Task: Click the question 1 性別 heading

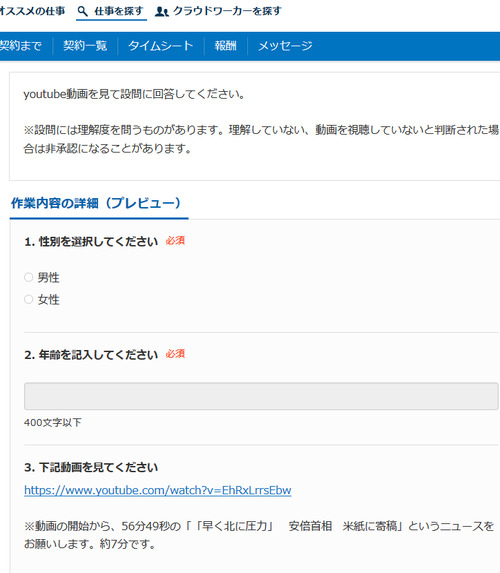Action: pyautogui.click(x=91, y=242)
